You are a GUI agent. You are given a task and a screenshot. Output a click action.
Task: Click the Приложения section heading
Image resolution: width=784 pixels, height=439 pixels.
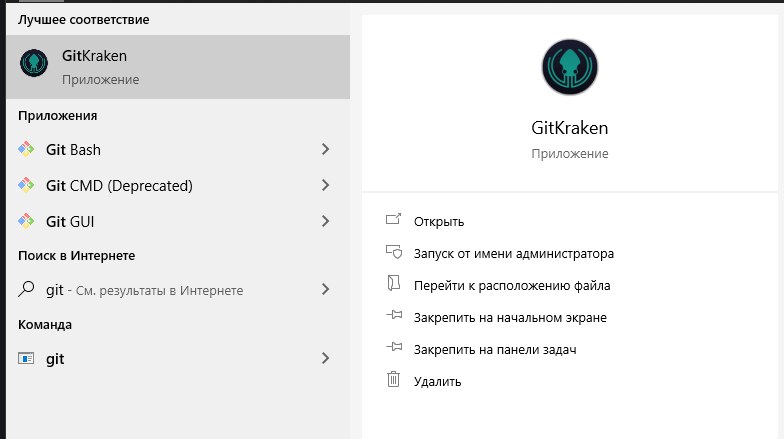(x=58, y=116)
